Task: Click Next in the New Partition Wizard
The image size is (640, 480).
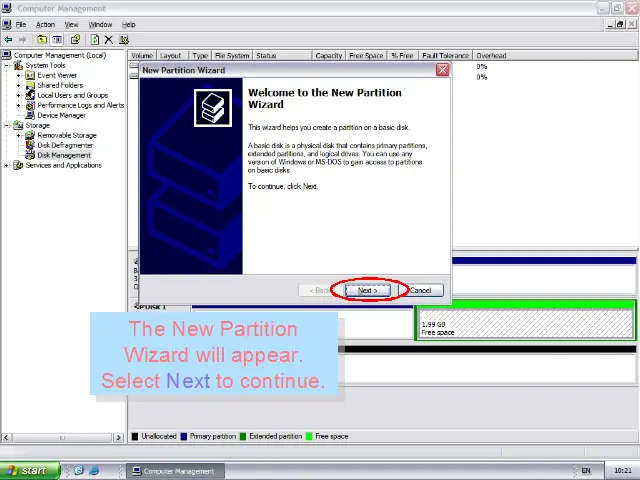Action: (368, 290)
